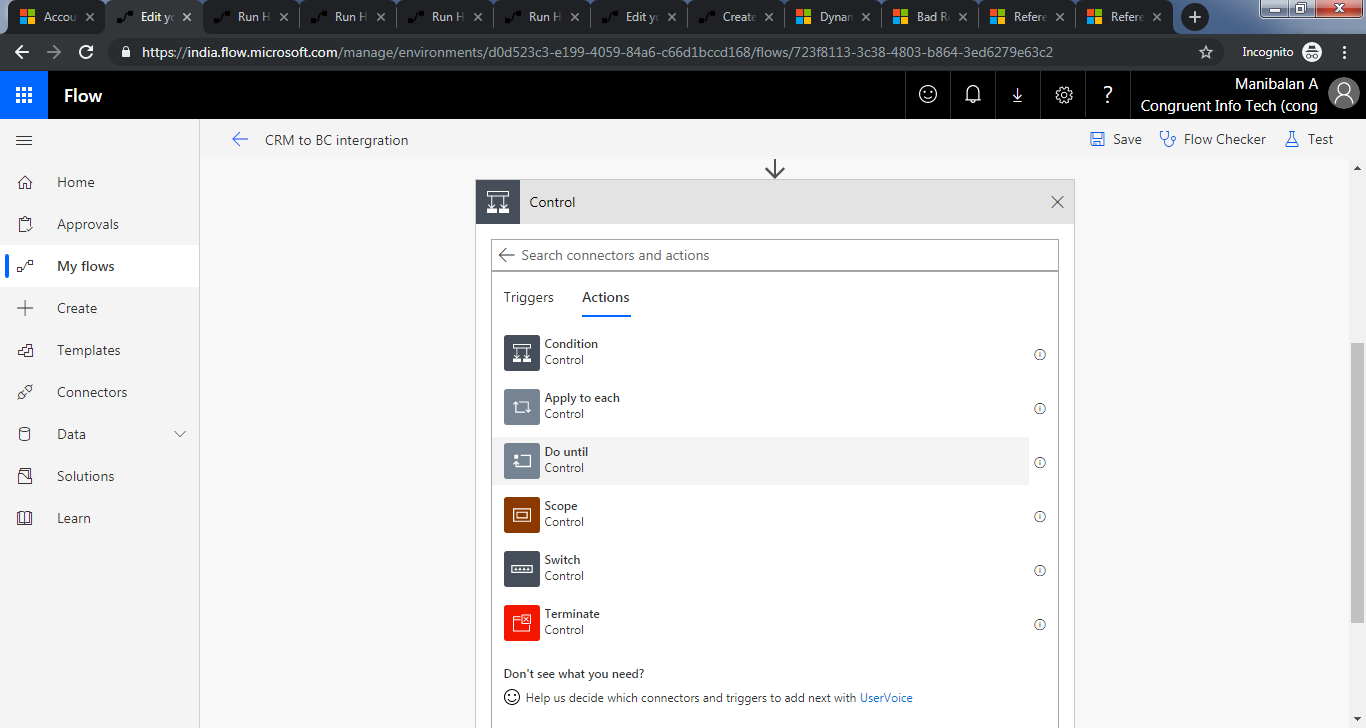The image size is (1366, 728).
Task: Show info for the Apply to each action
Action: [x=1040, y=408]
